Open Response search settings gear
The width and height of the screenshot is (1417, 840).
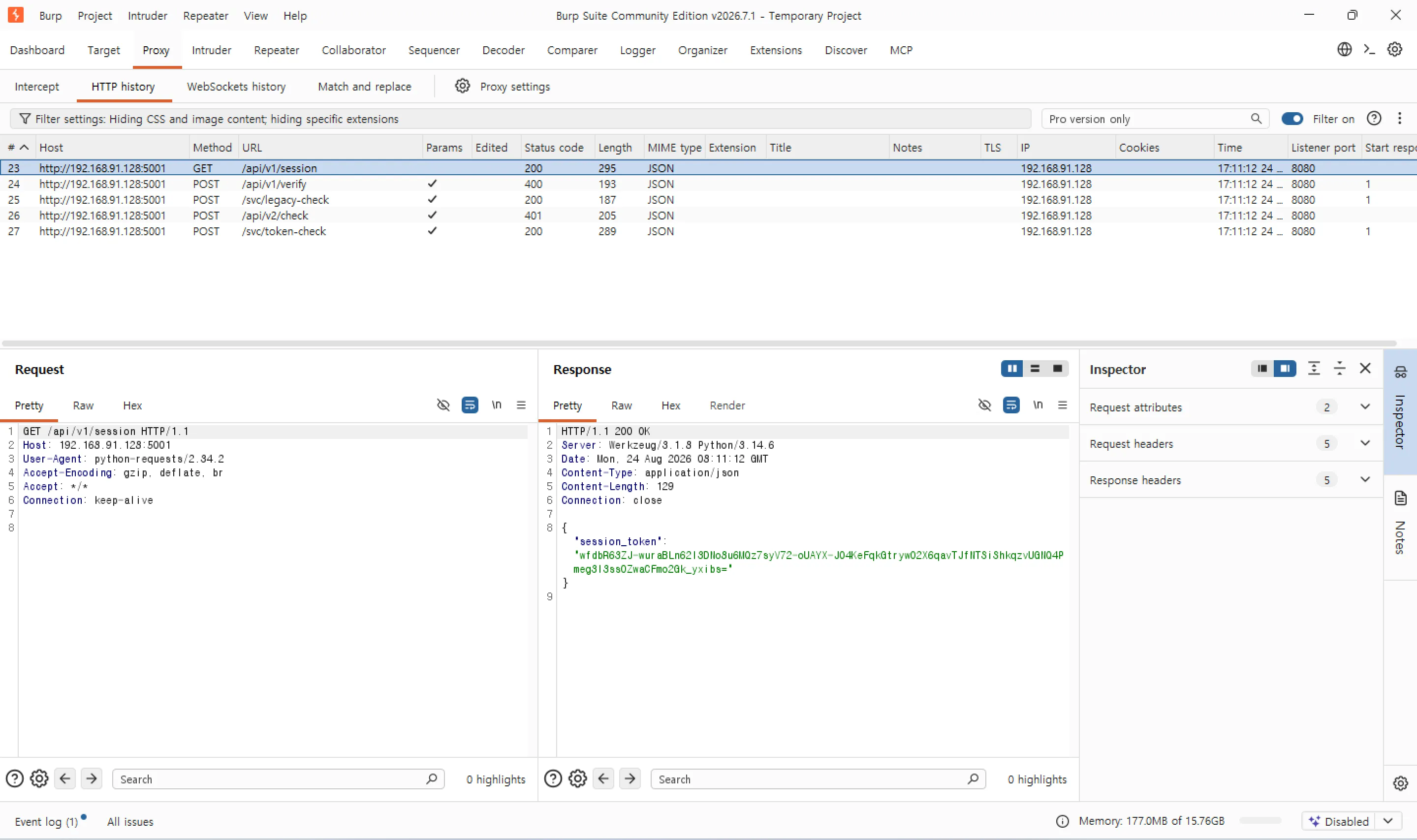[x=577, y=779]
